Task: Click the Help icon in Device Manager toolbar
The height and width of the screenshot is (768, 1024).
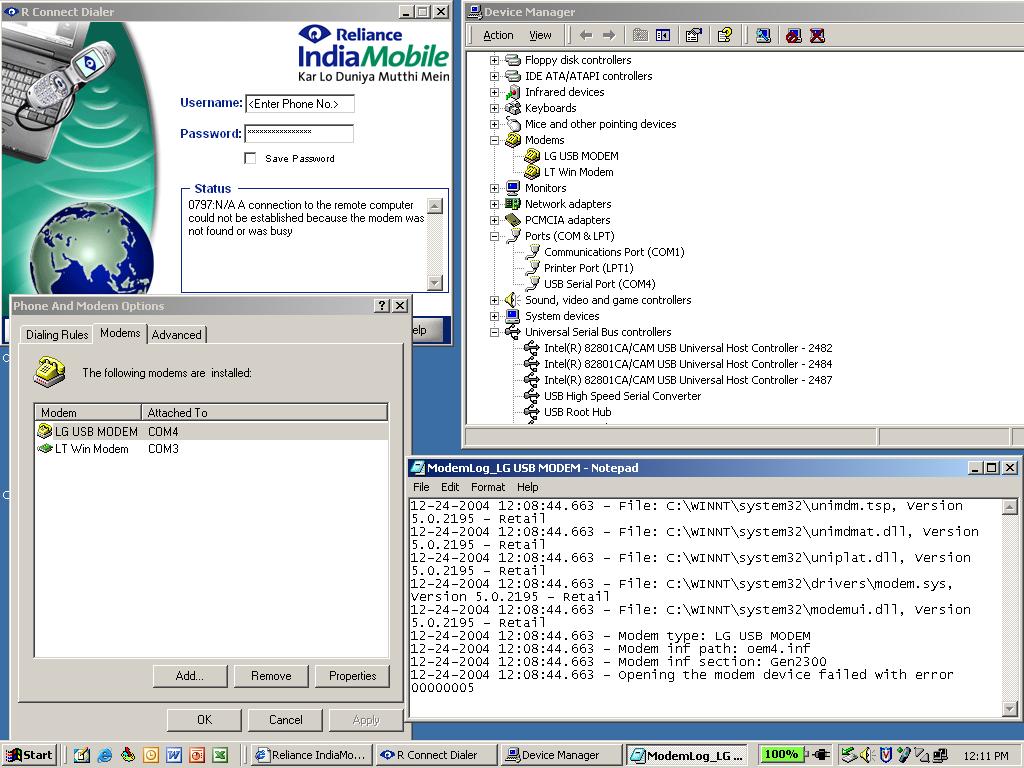Action: [725, 35]
